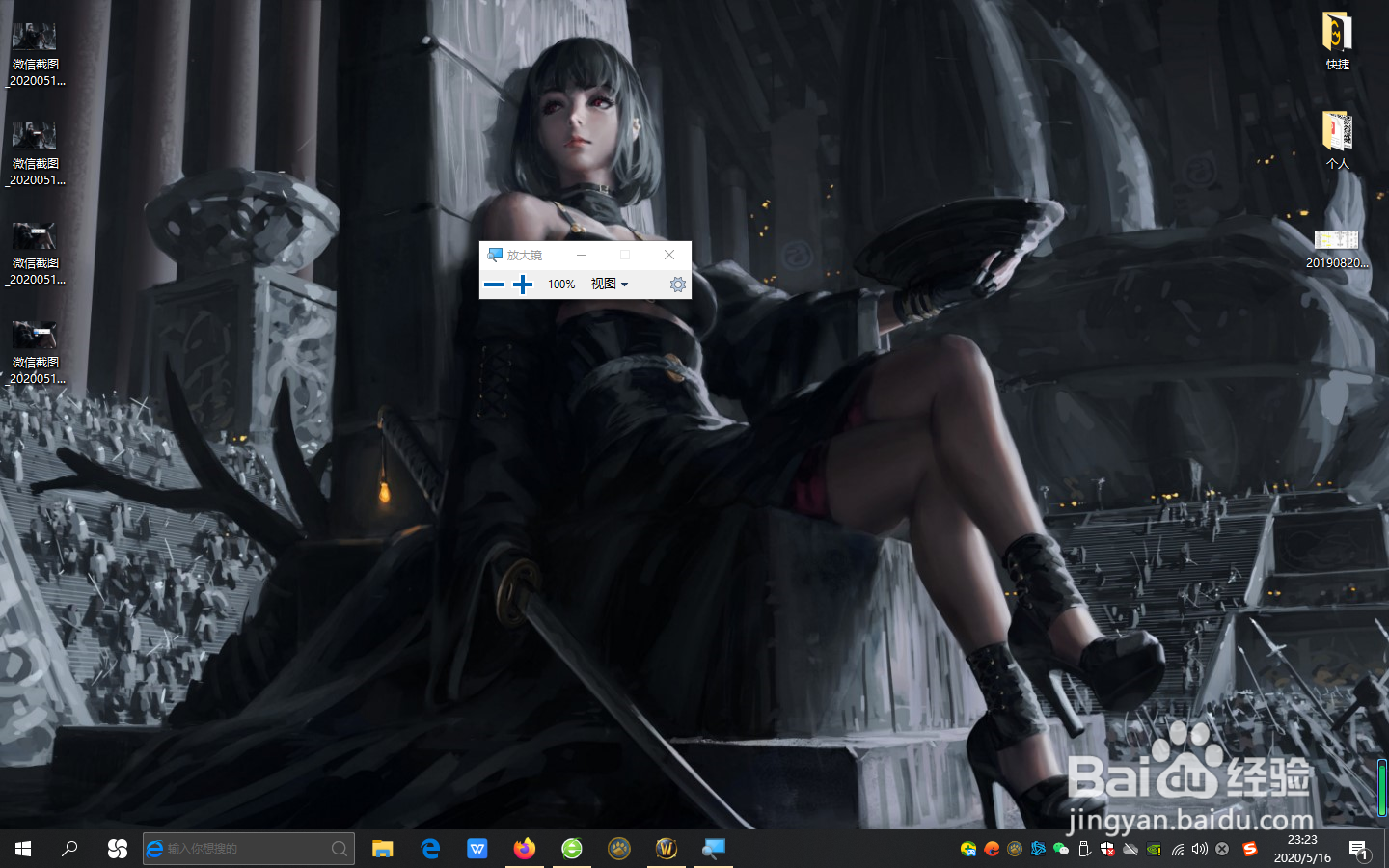Click the OneDrive cloud tray icon
The width and height of the screenshot is (1389, 868).
(x=1130, y=849)
